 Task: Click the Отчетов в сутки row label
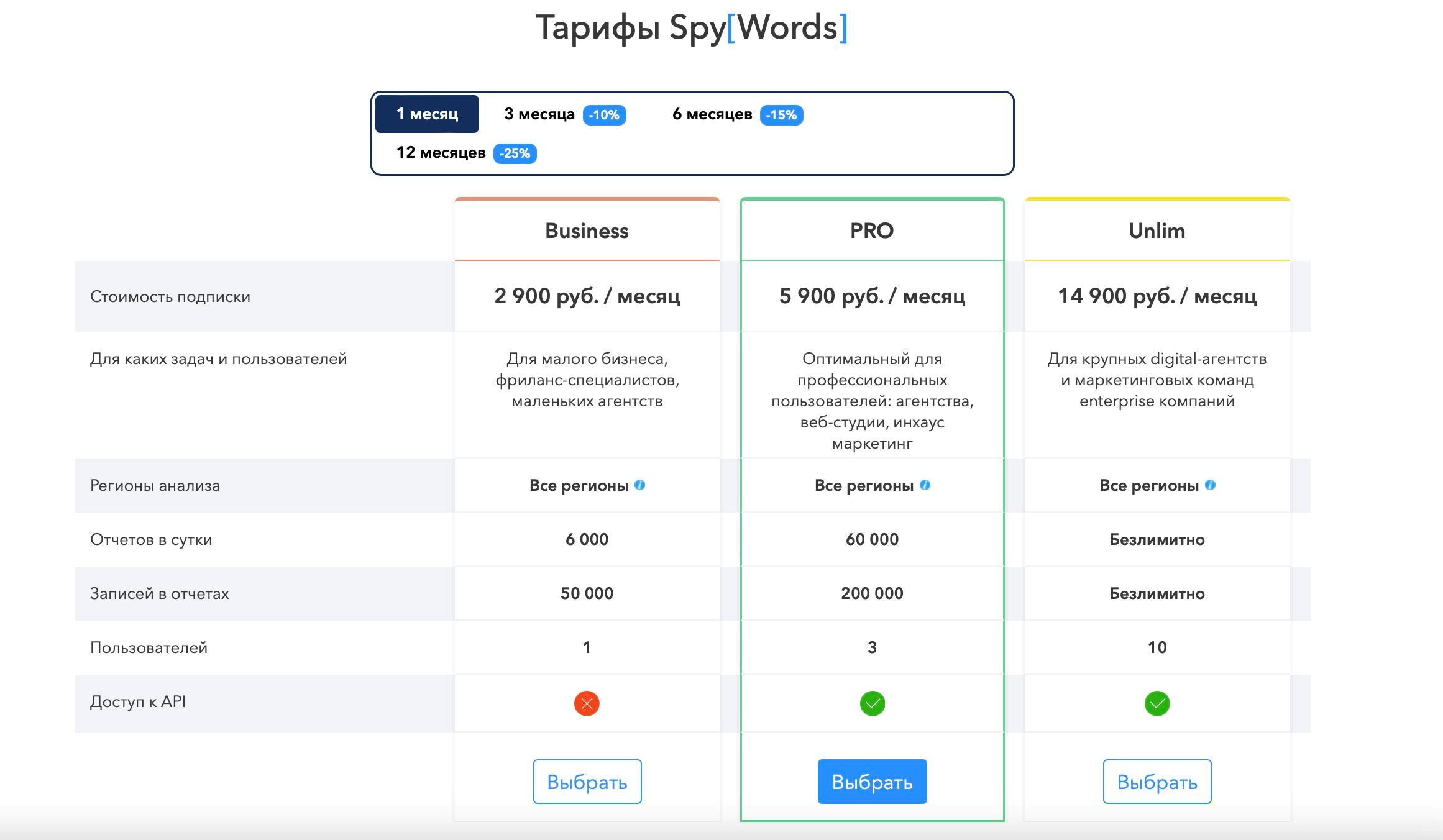151,539
